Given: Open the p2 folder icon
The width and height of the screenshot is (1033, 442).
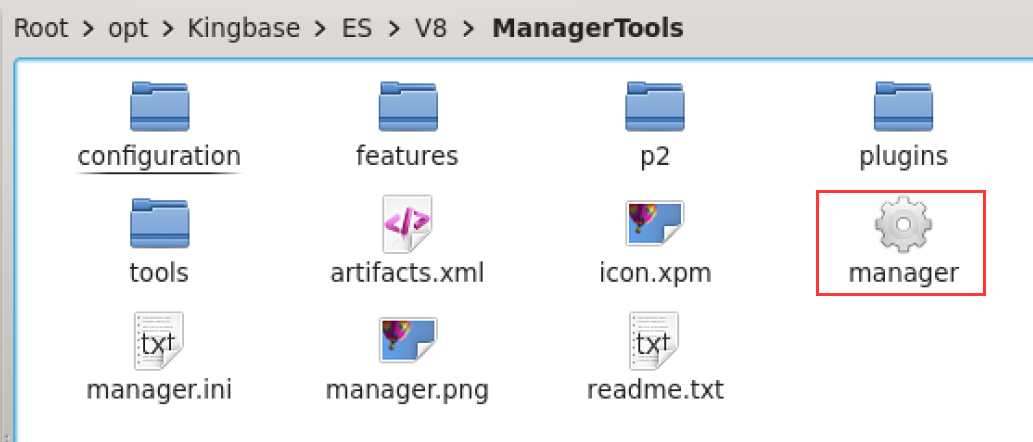Looking at the screenshot, I should coord(655,107).
